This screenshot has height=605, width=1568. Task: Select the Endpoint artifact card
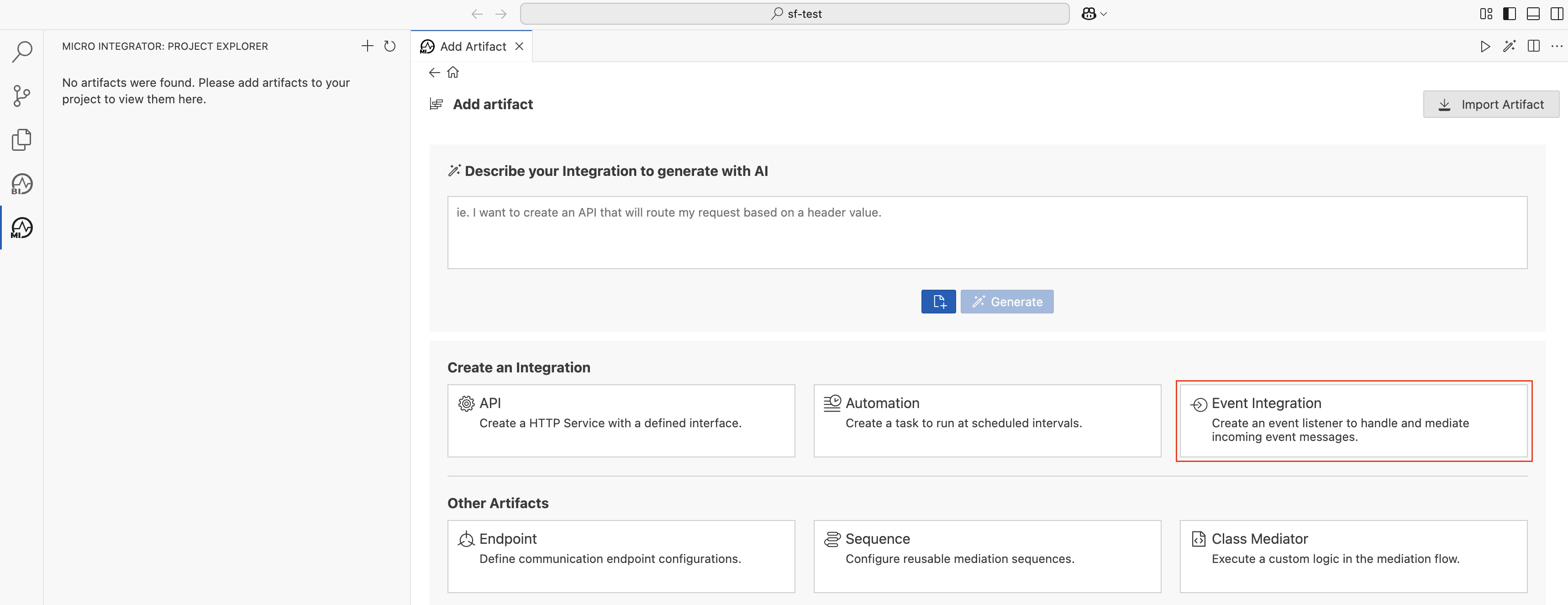pyautogui.click(x=621, y=556)
